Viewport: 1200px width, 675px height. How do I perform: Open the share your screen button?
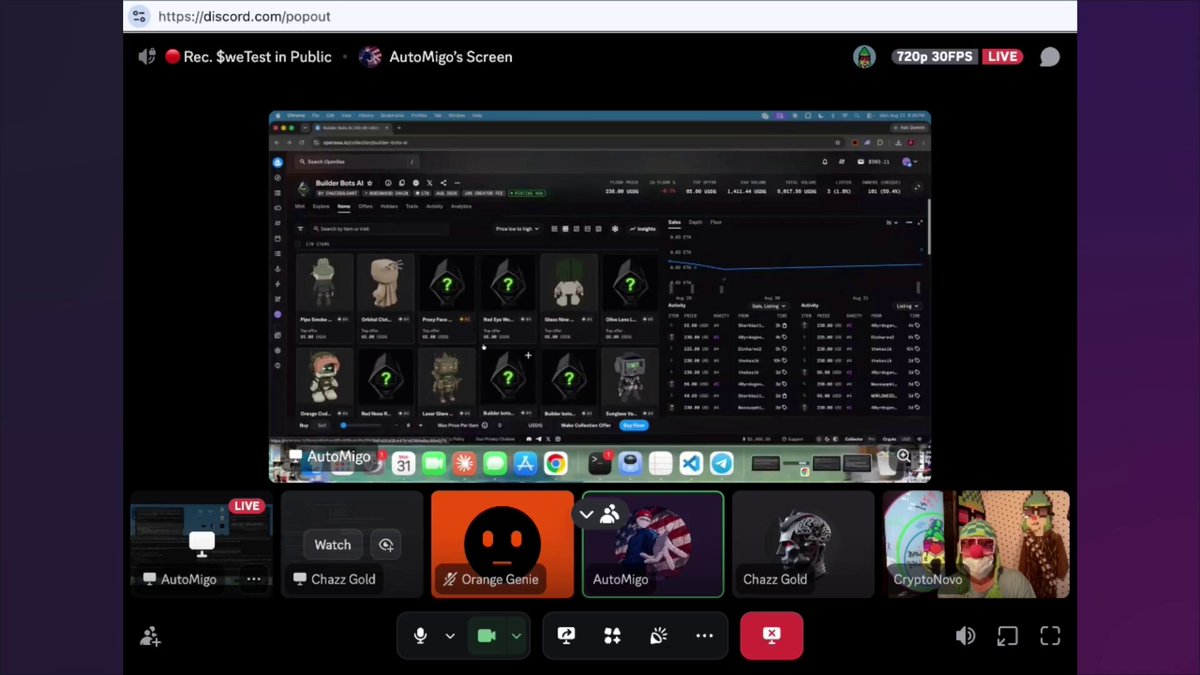[x=566, y=636]
